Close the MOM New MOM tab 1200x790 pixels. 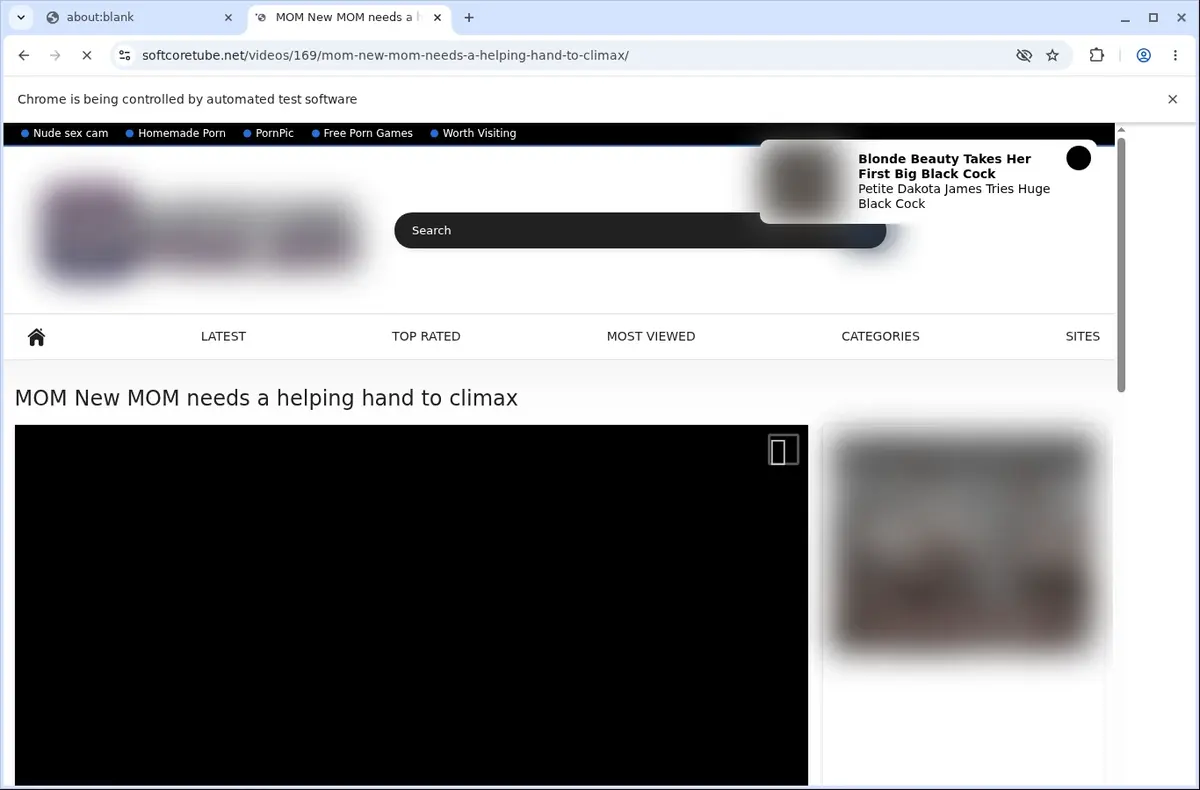[x=437, y=17]
